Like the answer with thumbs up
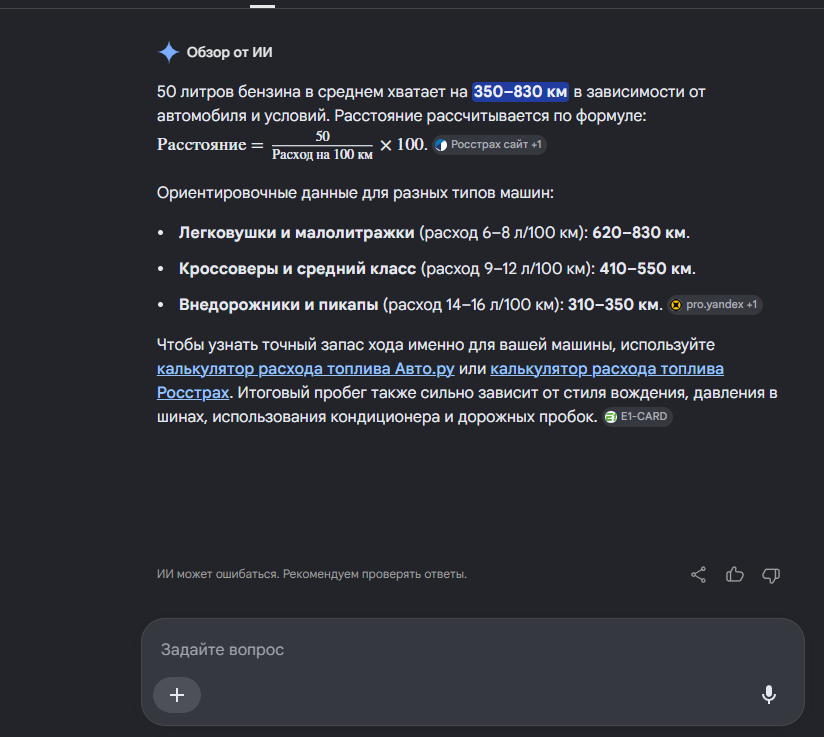Image resolution: width=824 pixels, height=737 pixels. [x=735, y=575]
